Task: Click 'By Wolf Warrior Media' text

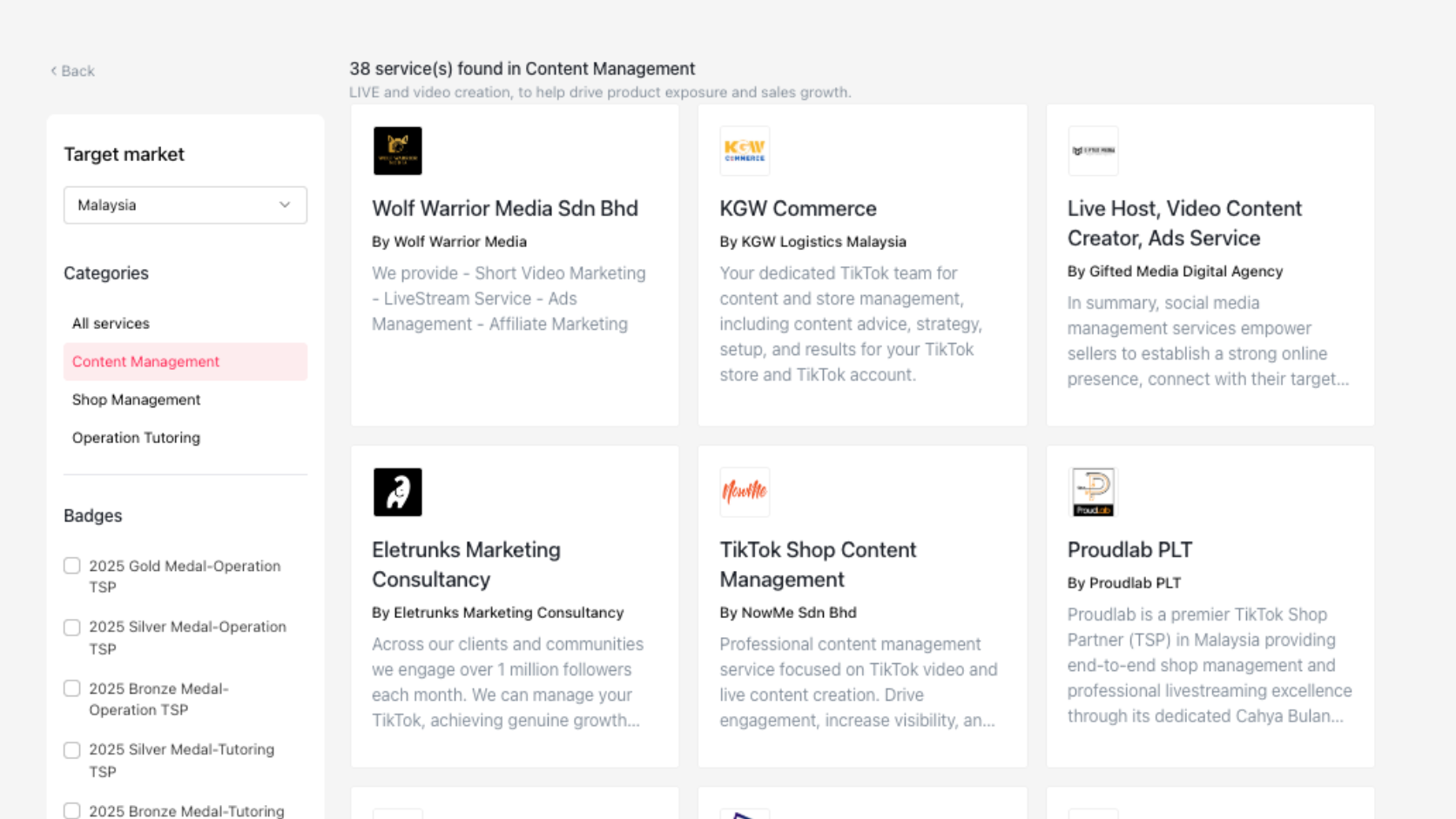Action: [449, 241]
